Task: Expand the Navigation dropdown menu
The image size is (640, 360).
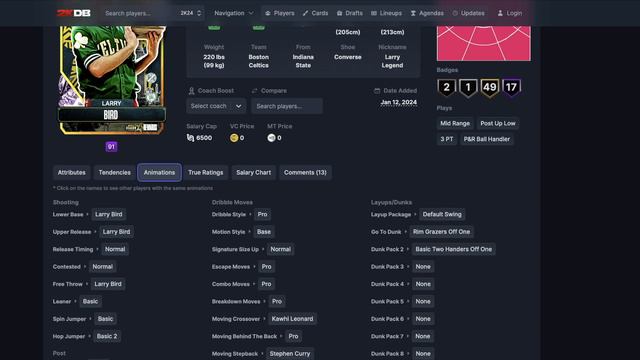Action: (x=234, y=13)
